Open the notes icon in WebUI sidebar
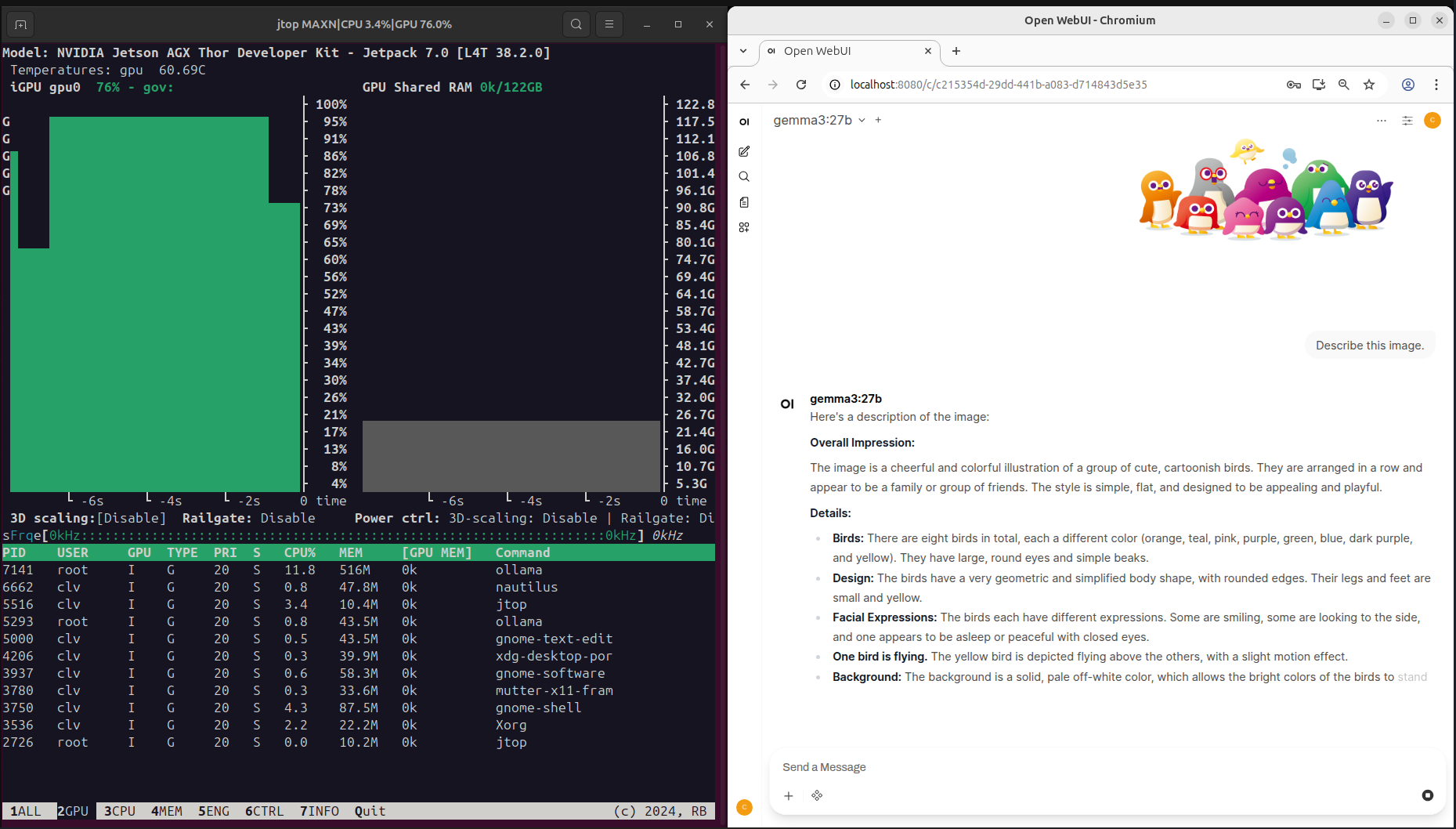 (x=744, y=202)
